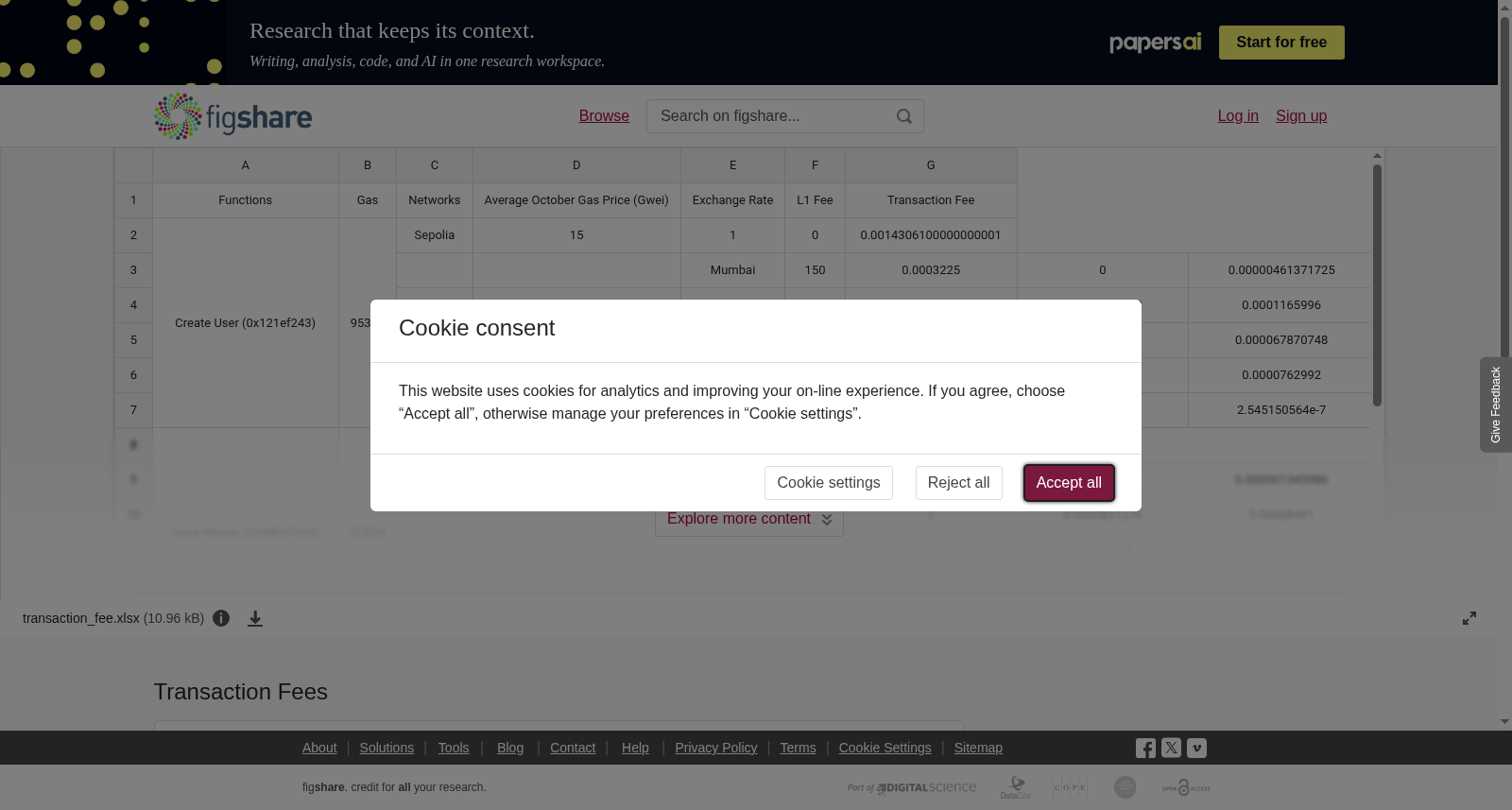
Task: Open the Contact footer link
Action: pos(573,748)
